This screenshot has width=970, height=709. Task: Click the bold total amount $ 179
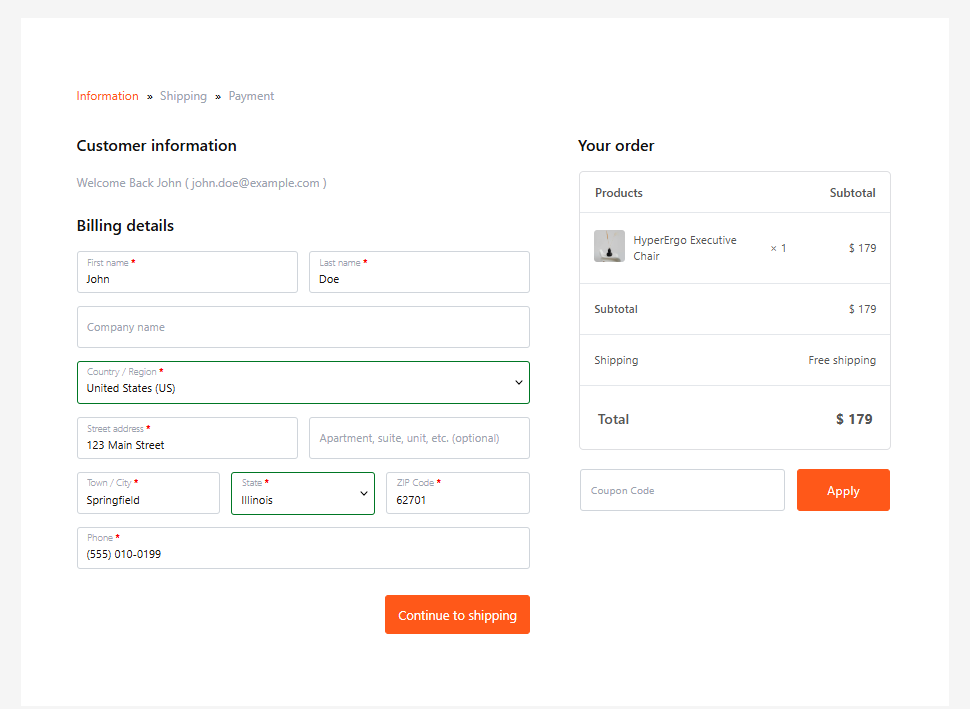coord(854,419)
